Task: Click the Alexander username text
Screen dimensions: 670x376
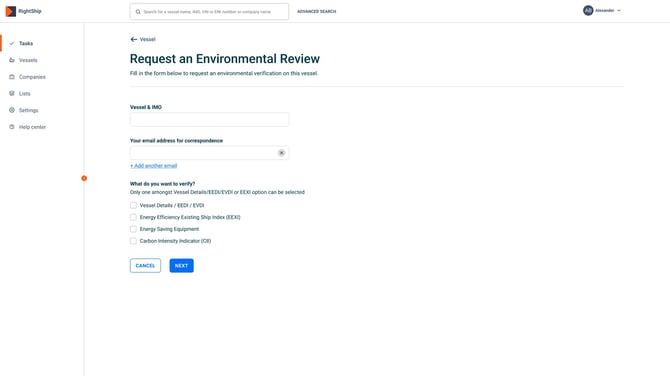Action: (605, 10)
